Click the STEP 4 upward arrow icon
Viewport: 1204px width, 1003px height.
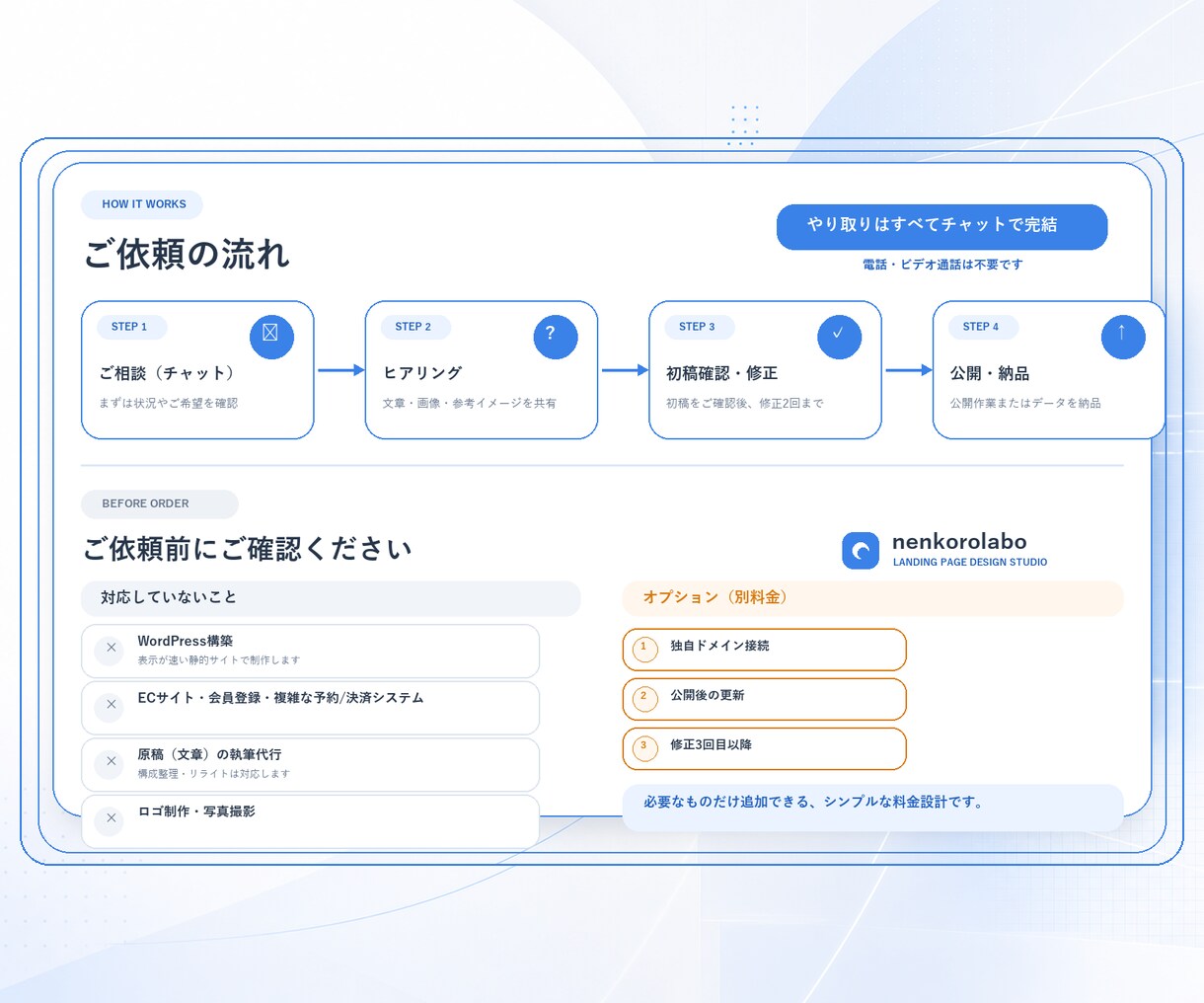pyautogui.click(x=1123, y=337)
